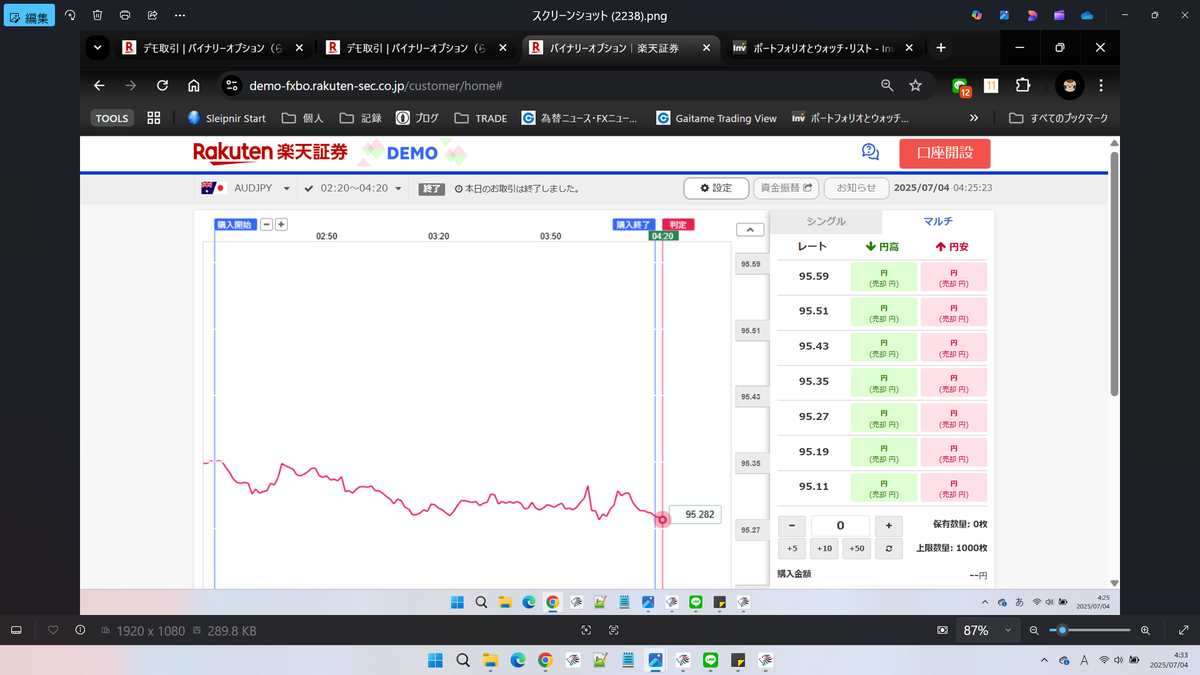Bookmark this page with the star icon
Image resolution: width=1200 pixels, height=675 pixels.
pos(915,86)
